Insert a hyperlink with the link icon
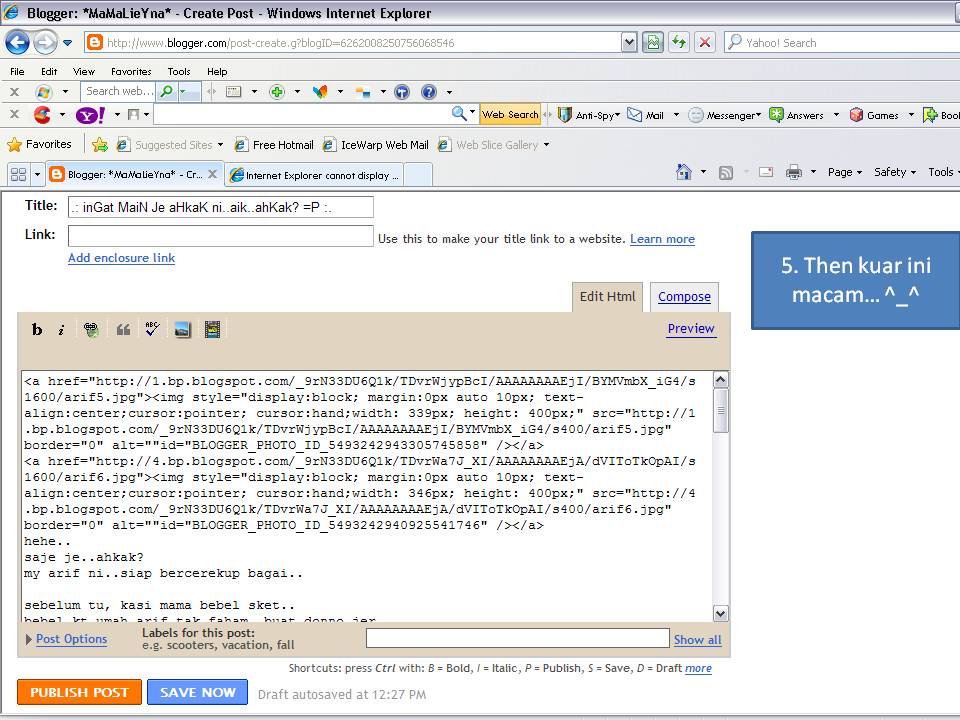Viewport: 960px width, 720px height. [x=91, y=330]
